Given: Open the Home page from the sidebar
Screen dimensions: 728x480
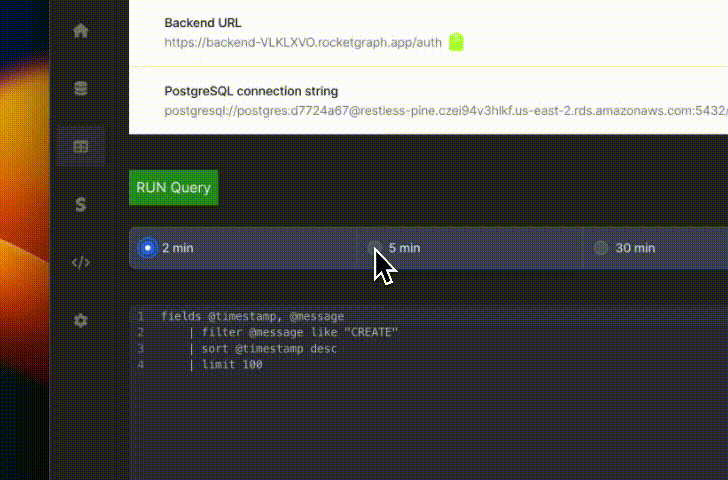Looking at the screenshot, I should [x=81, y=31].
